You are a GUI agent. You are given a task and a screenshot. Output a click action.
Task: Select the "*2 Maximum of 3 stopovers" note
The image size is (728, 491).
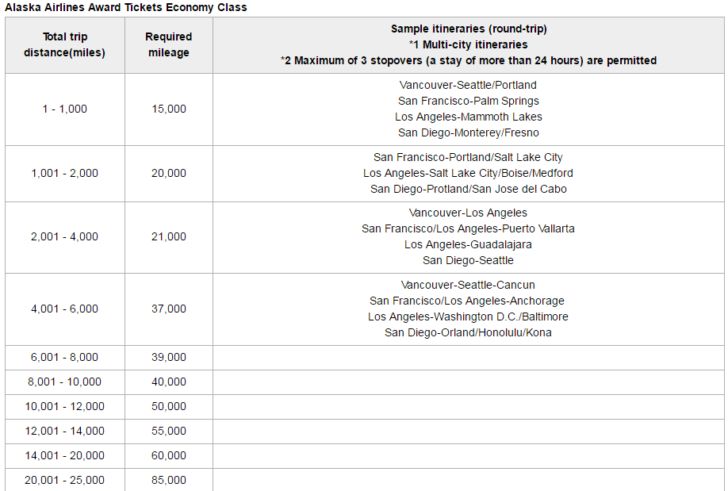tap(468, 60)
